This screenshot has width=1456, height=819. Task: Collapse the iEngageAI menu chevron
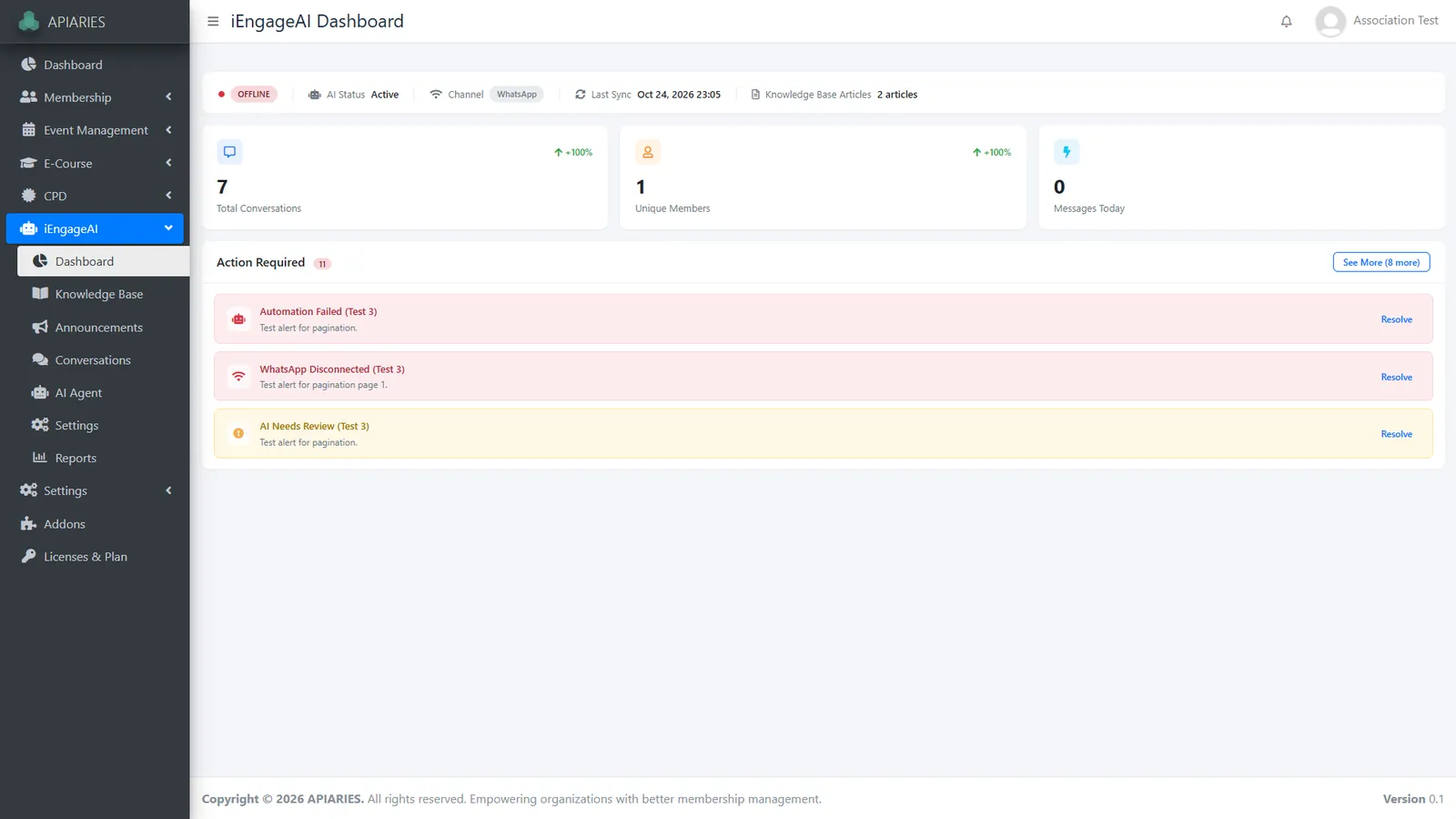pos(168,228)
